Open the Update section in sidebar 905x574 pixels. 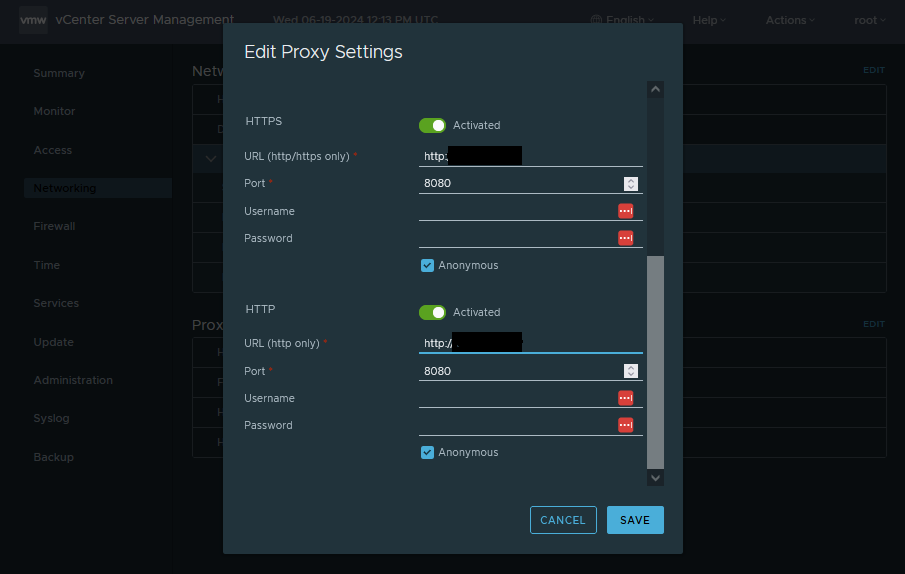coord(54,342)
